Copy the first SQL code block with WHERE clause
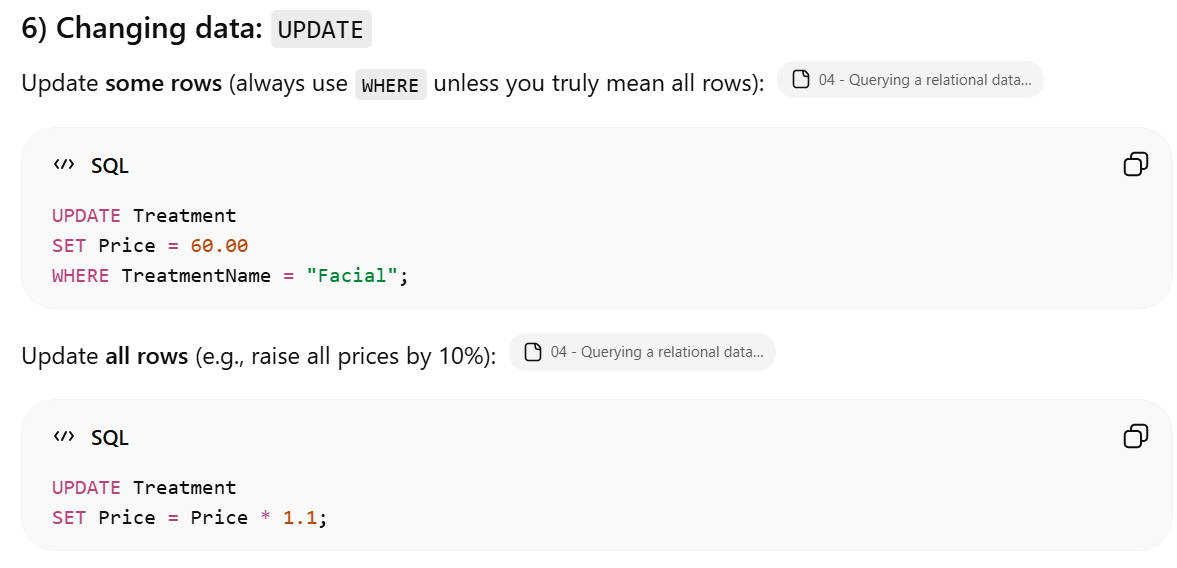The image size is (1177, 568). pos(1136,164)
